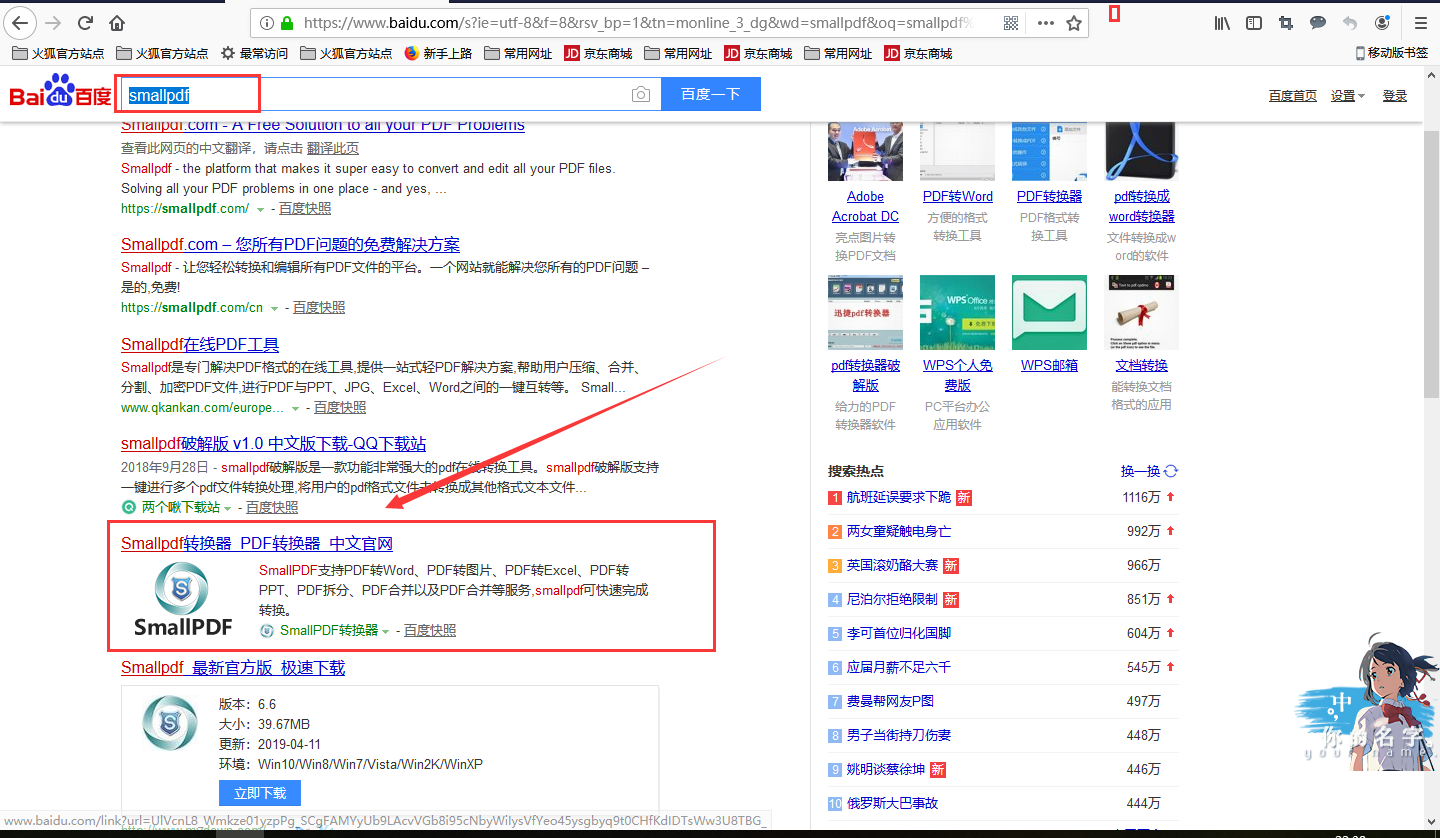The width and height of the screenshot is (1440, 838).
Task: Expand arrow beside www.qkankan.com URL
Action: click(296, 408)
